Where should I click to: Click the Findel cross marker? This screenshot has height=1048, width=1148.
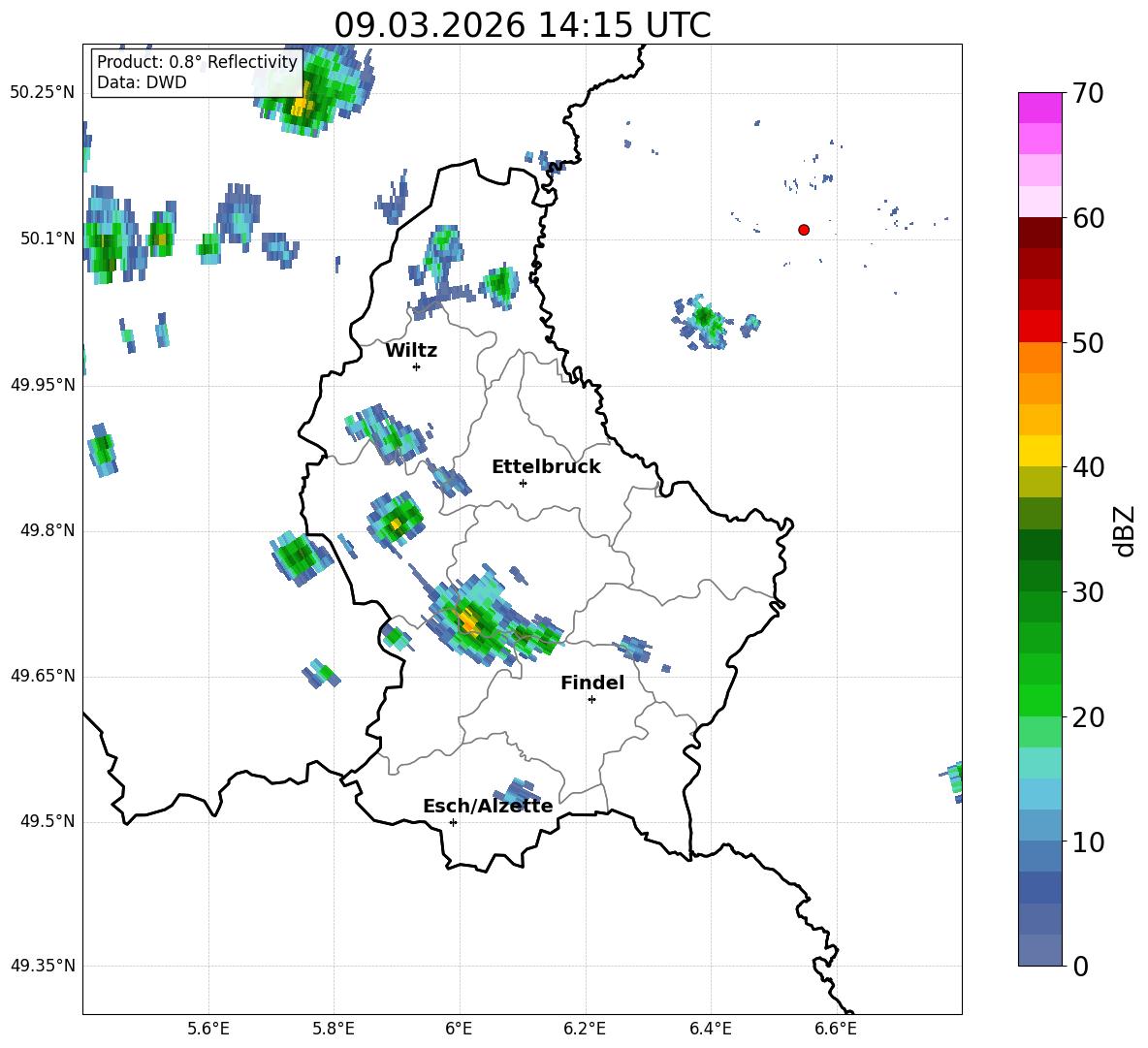[591, 700]
